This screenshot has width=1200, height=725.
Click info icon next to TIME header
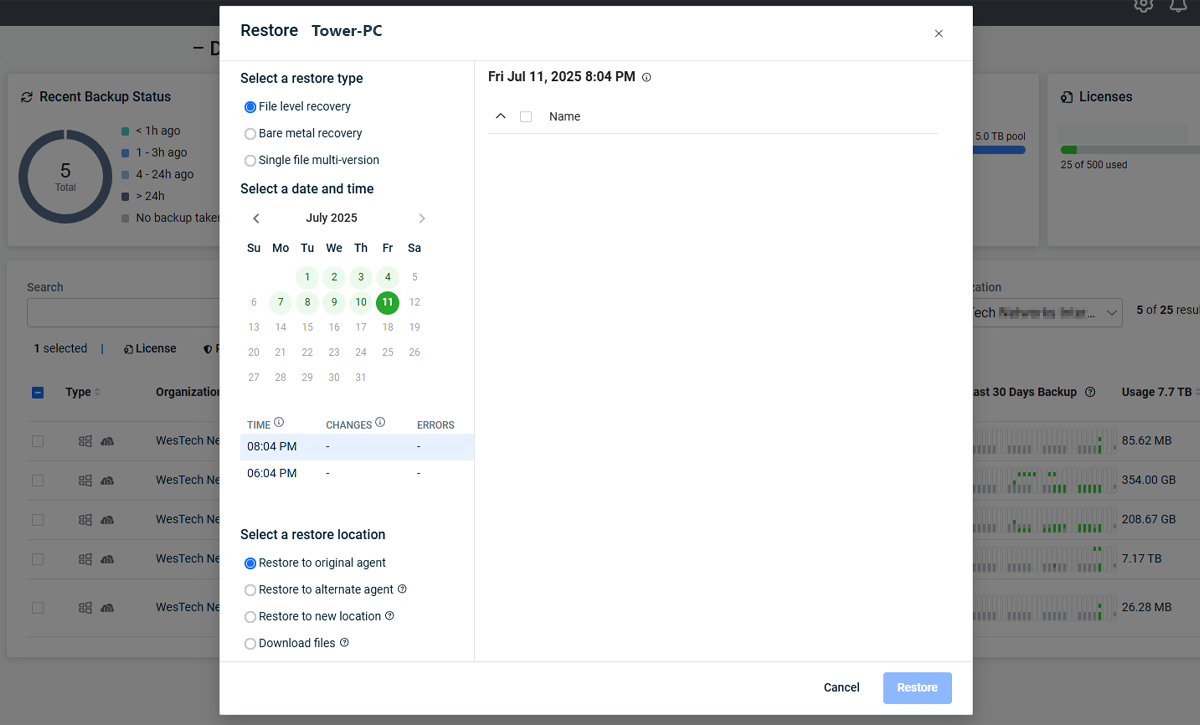tap(279, 423)
